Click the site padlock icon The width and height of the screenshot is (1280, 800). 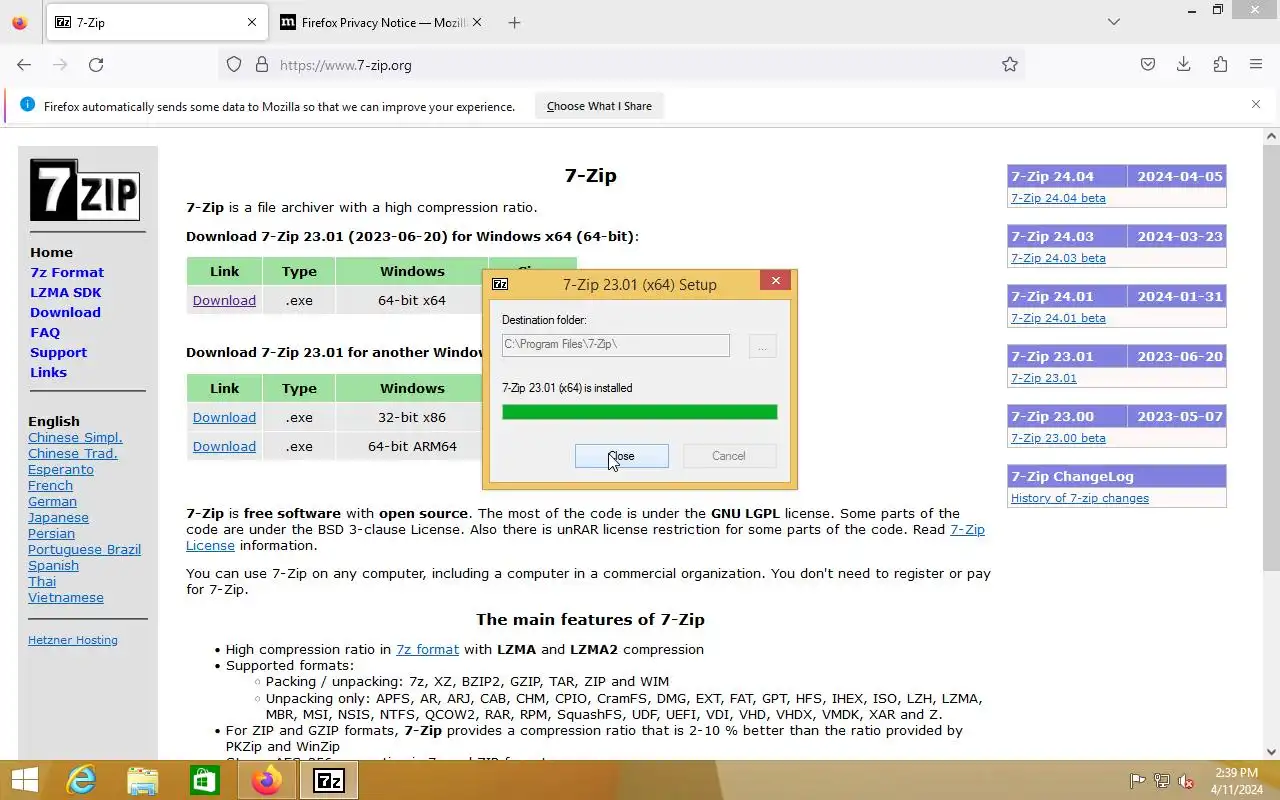[262, 64]
